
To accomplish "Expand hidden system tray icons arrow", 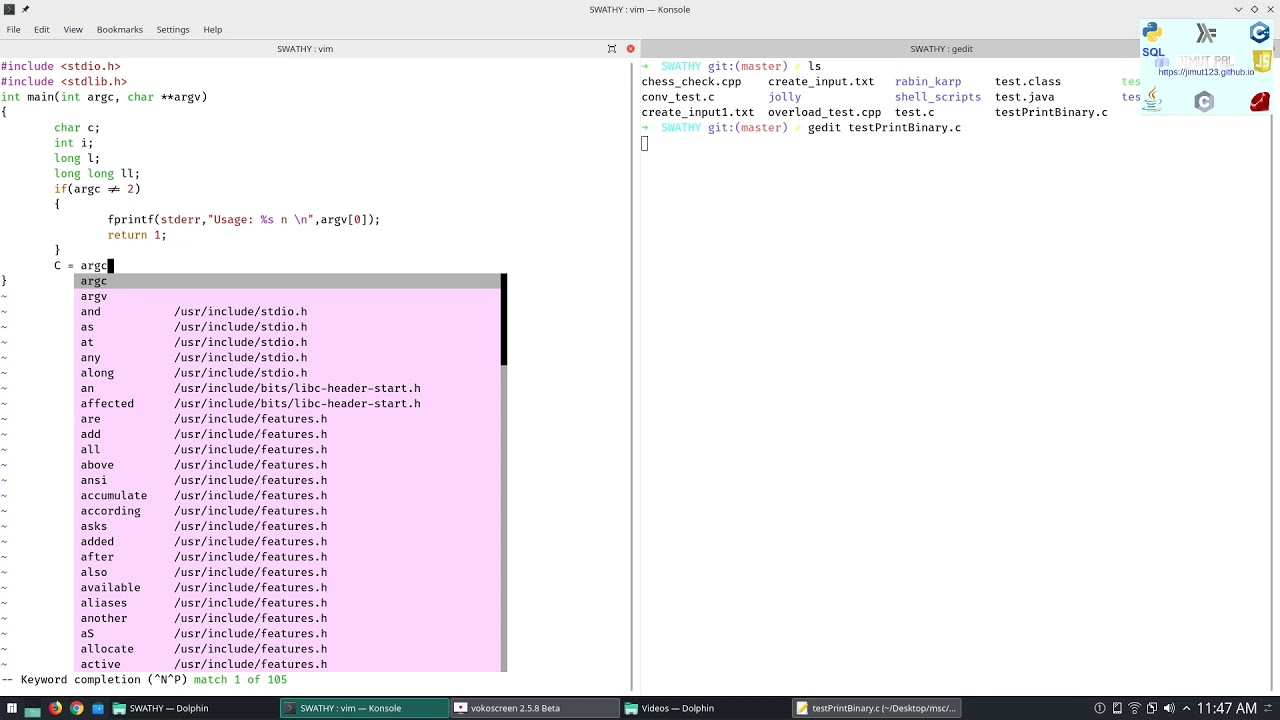I will 1185,708.
